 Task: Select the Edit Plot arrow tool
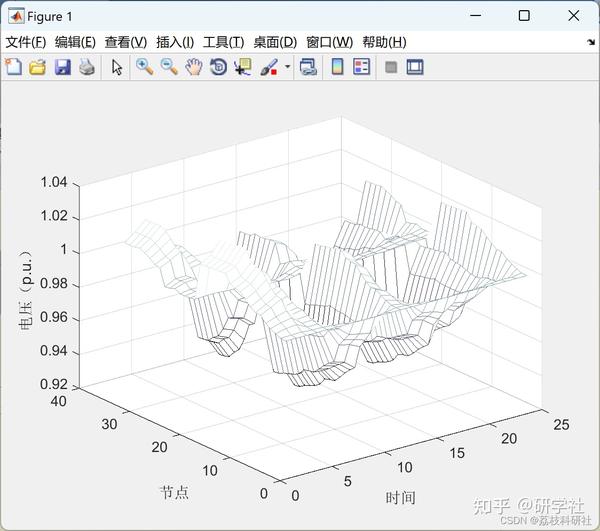[x=117, y=67]
